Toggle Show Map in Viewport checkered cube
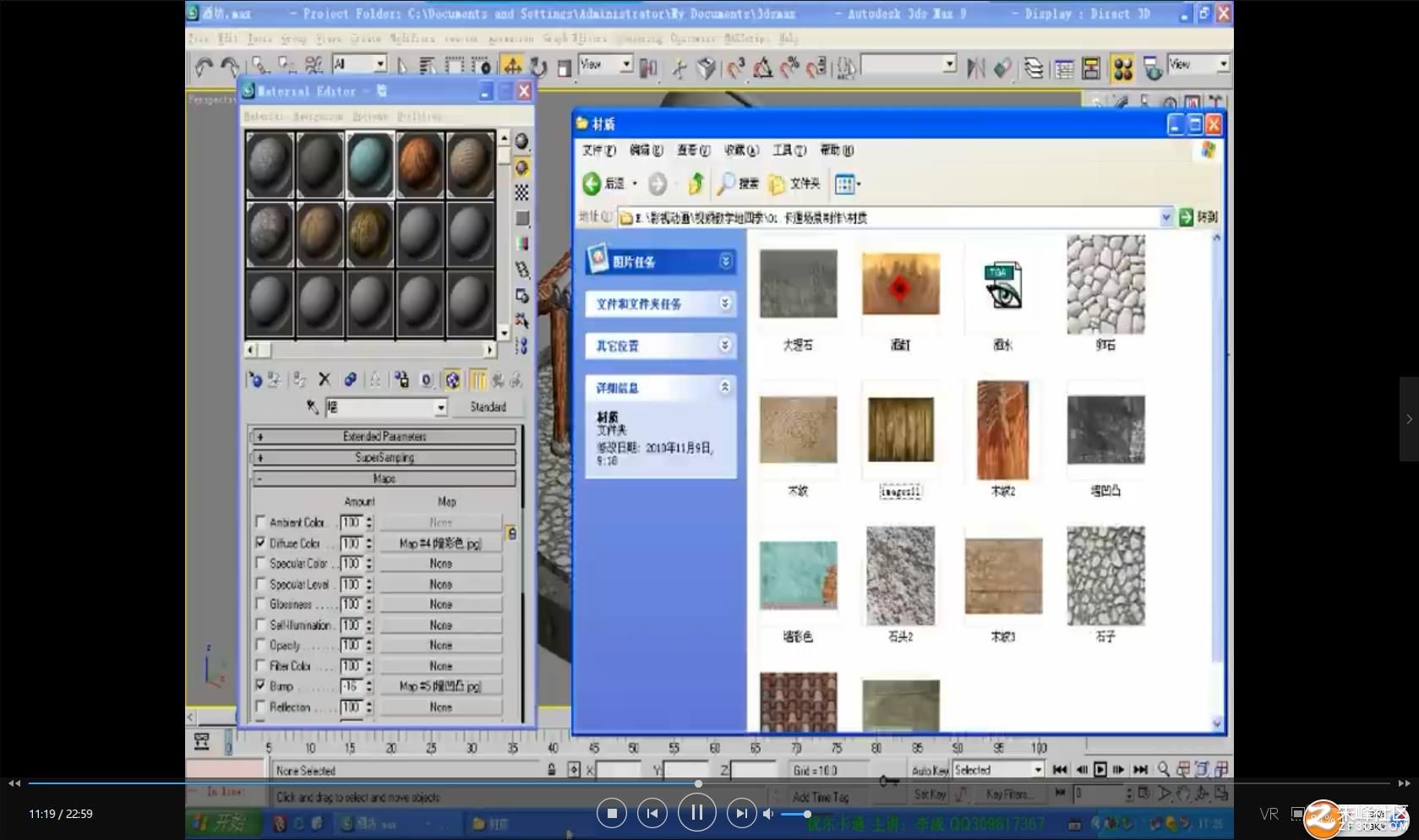Image resolution: width=1419 pixels, height=840 pixels. coord(452,380)
